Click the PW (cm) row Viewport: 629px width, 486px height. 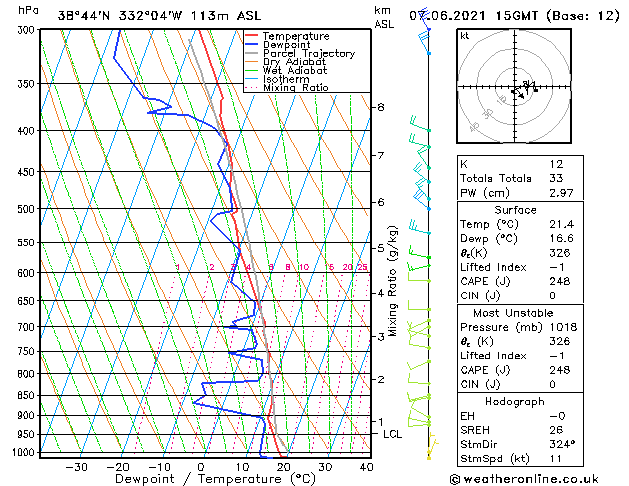520,193
